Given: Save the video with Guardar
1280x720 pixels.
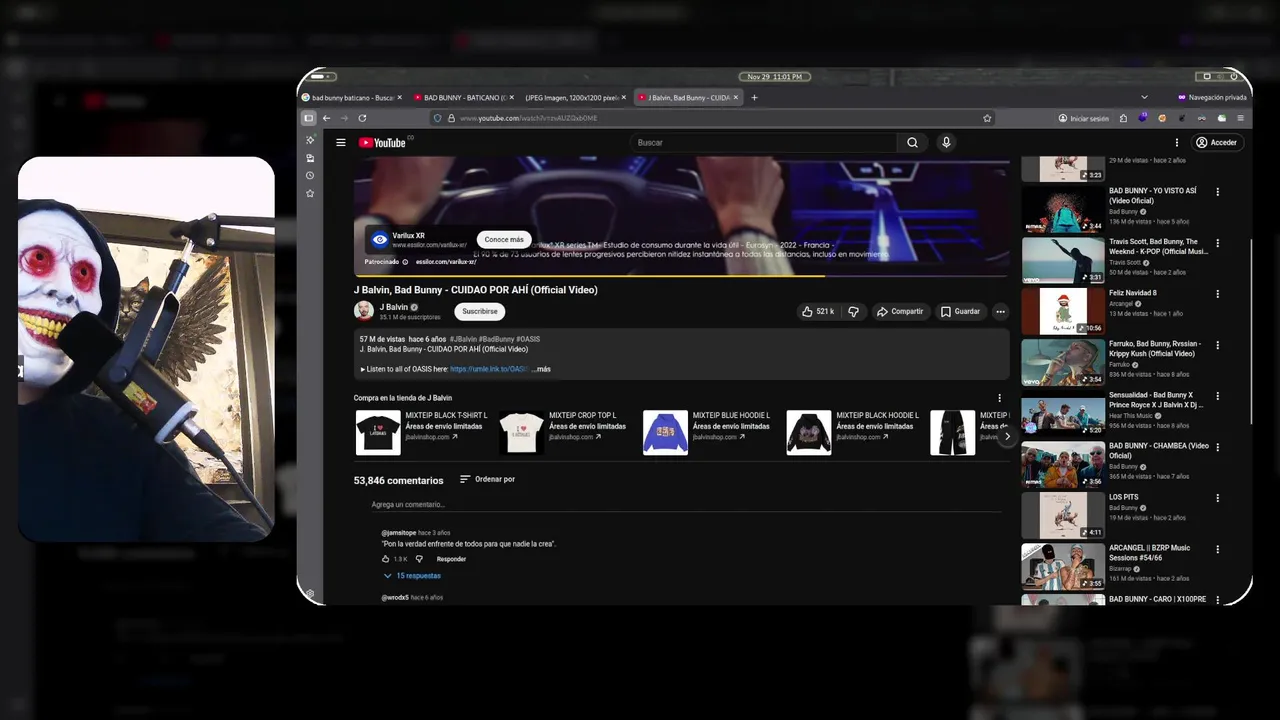Looking at the screenshot, I should [960, 311].
